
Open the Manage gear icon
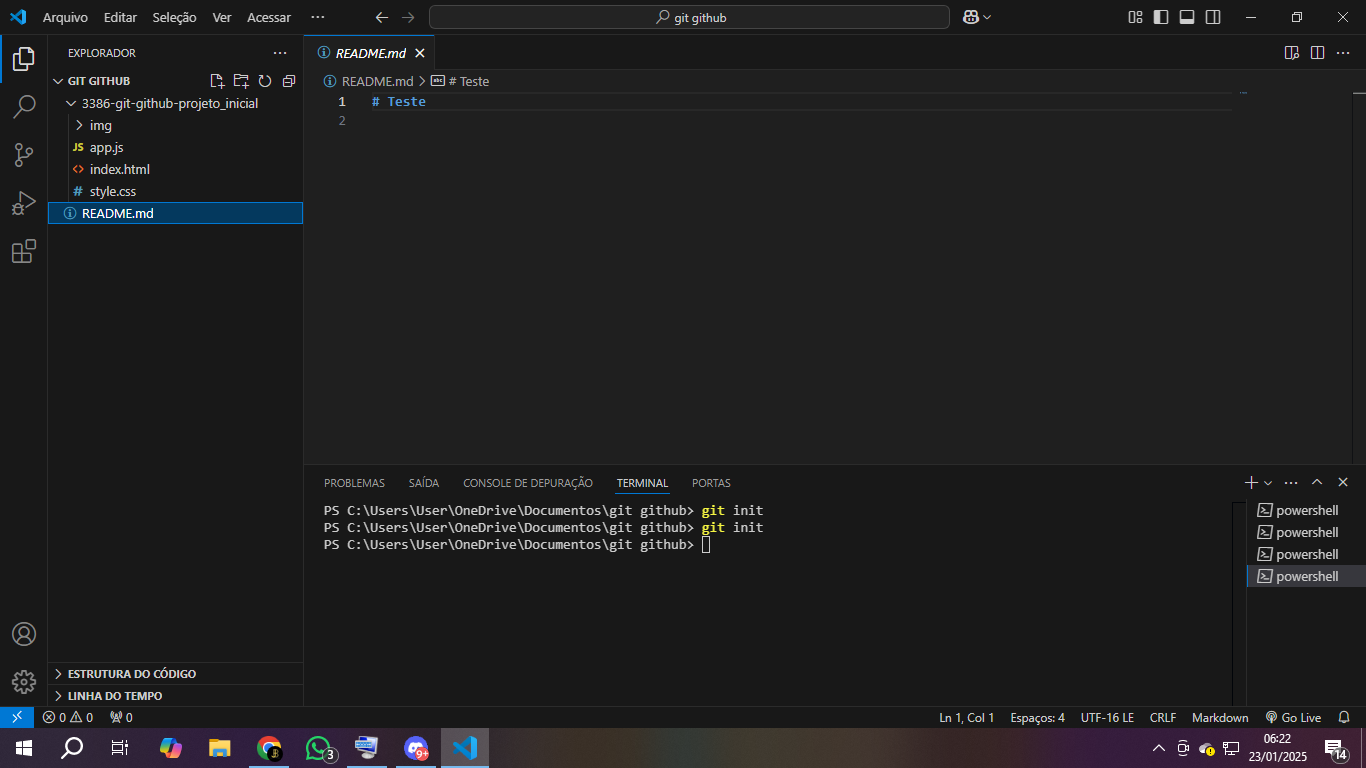point(24,682)
